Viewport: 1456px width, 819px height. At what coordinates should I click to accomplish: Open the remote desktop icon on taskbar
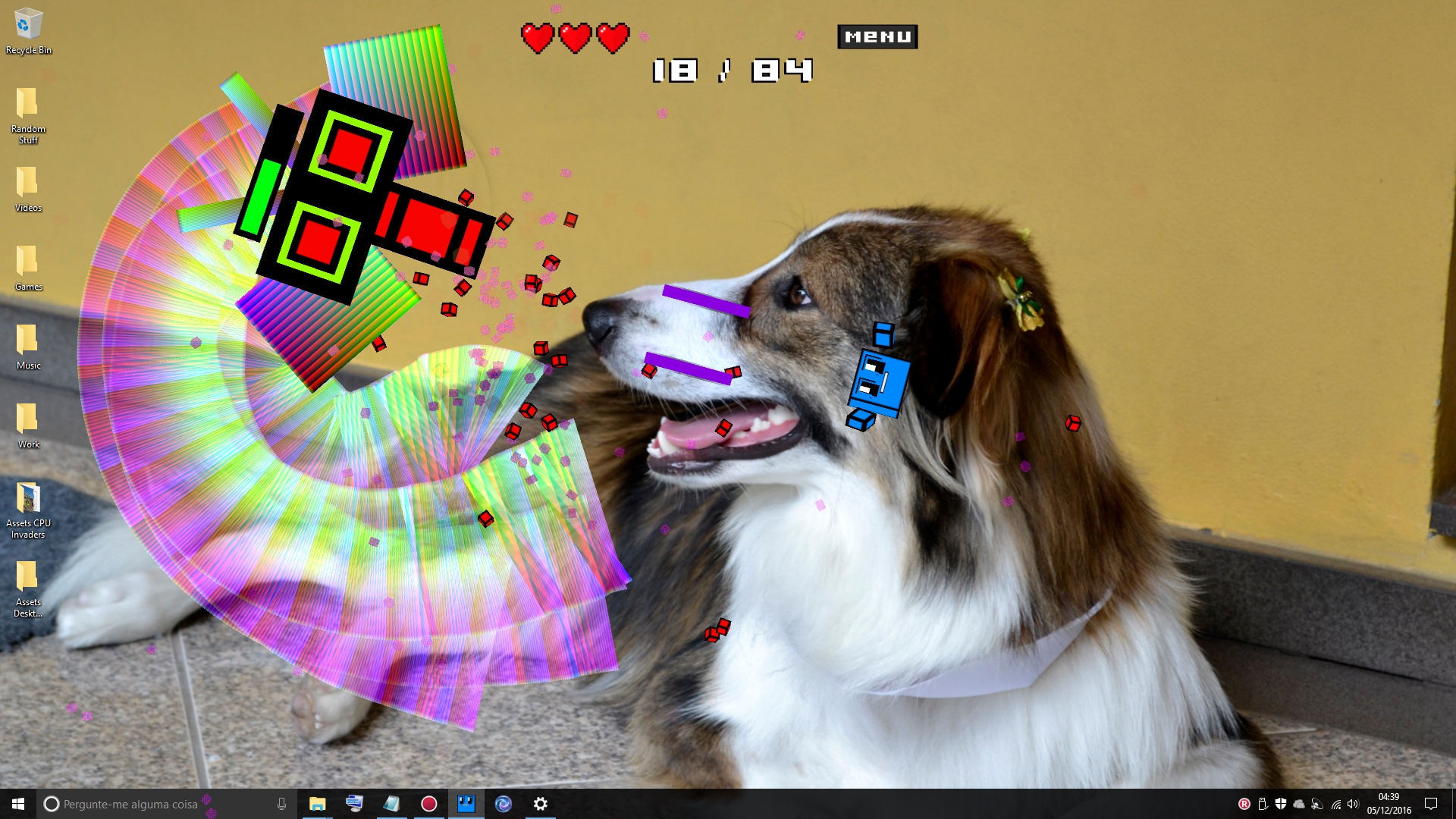pyautogui.click(x=355, y=803)
